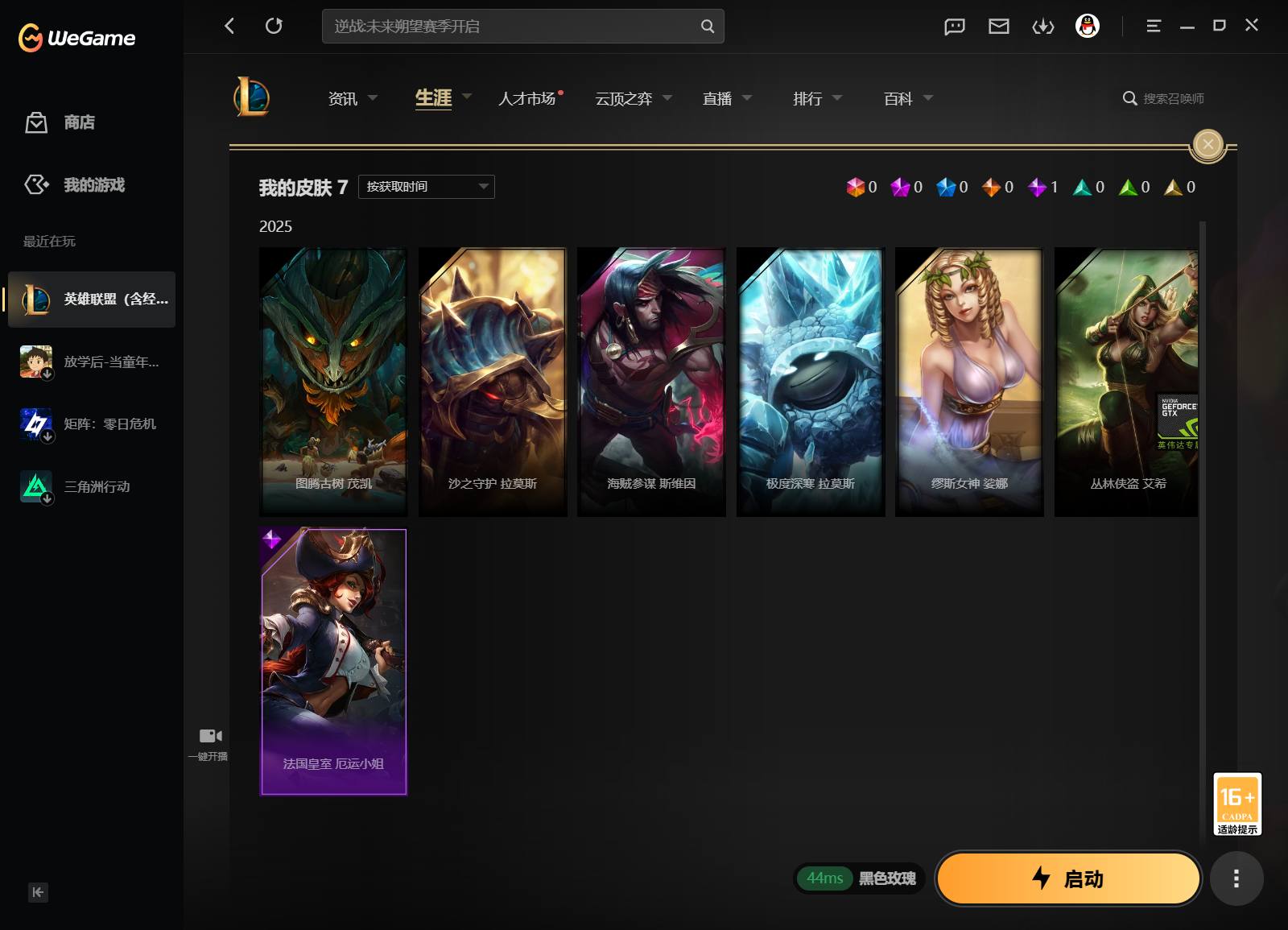Open the three-dot more options button
The image size is (1288, 930).
(1236, 878)
